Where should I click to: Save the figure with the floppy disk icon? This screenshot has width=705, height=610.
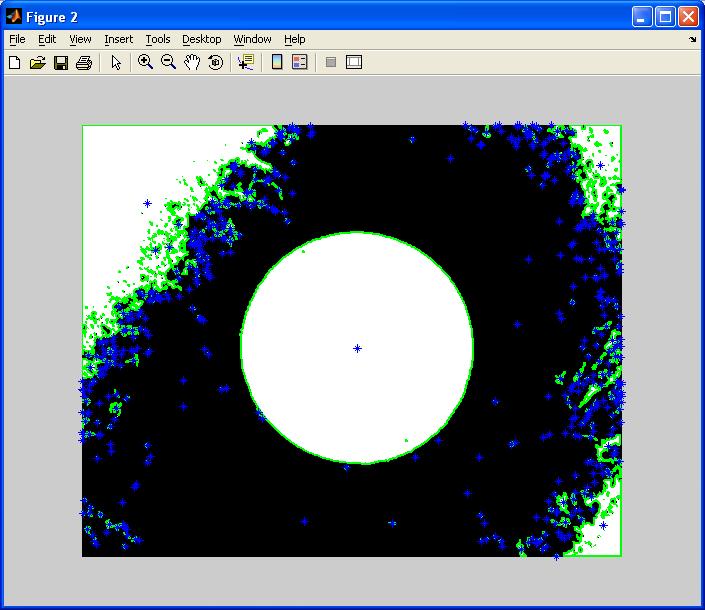click(60, 62)
